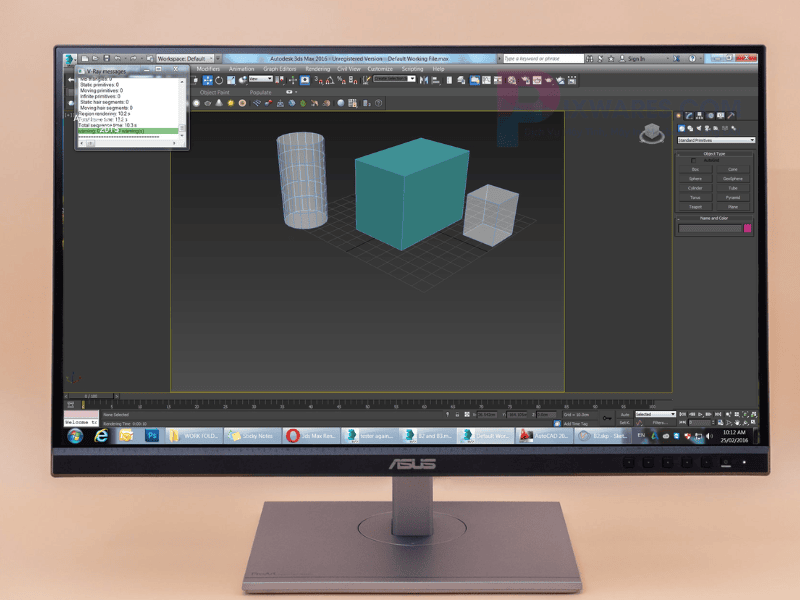This screenshot has width=800, height=600.
Task: Open the Workspace Default dropdown
Action: pos(187,58)
